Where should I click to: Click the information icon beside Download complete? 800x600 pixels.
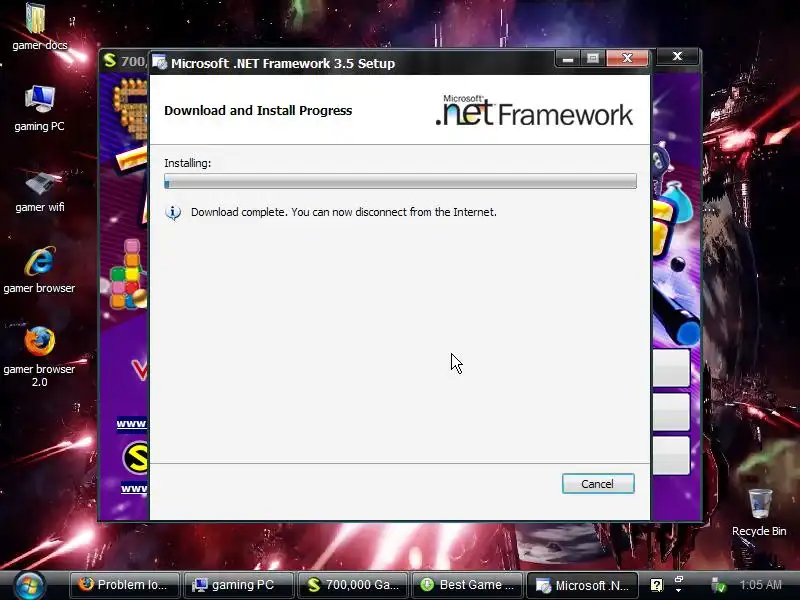tap(173, 212)
